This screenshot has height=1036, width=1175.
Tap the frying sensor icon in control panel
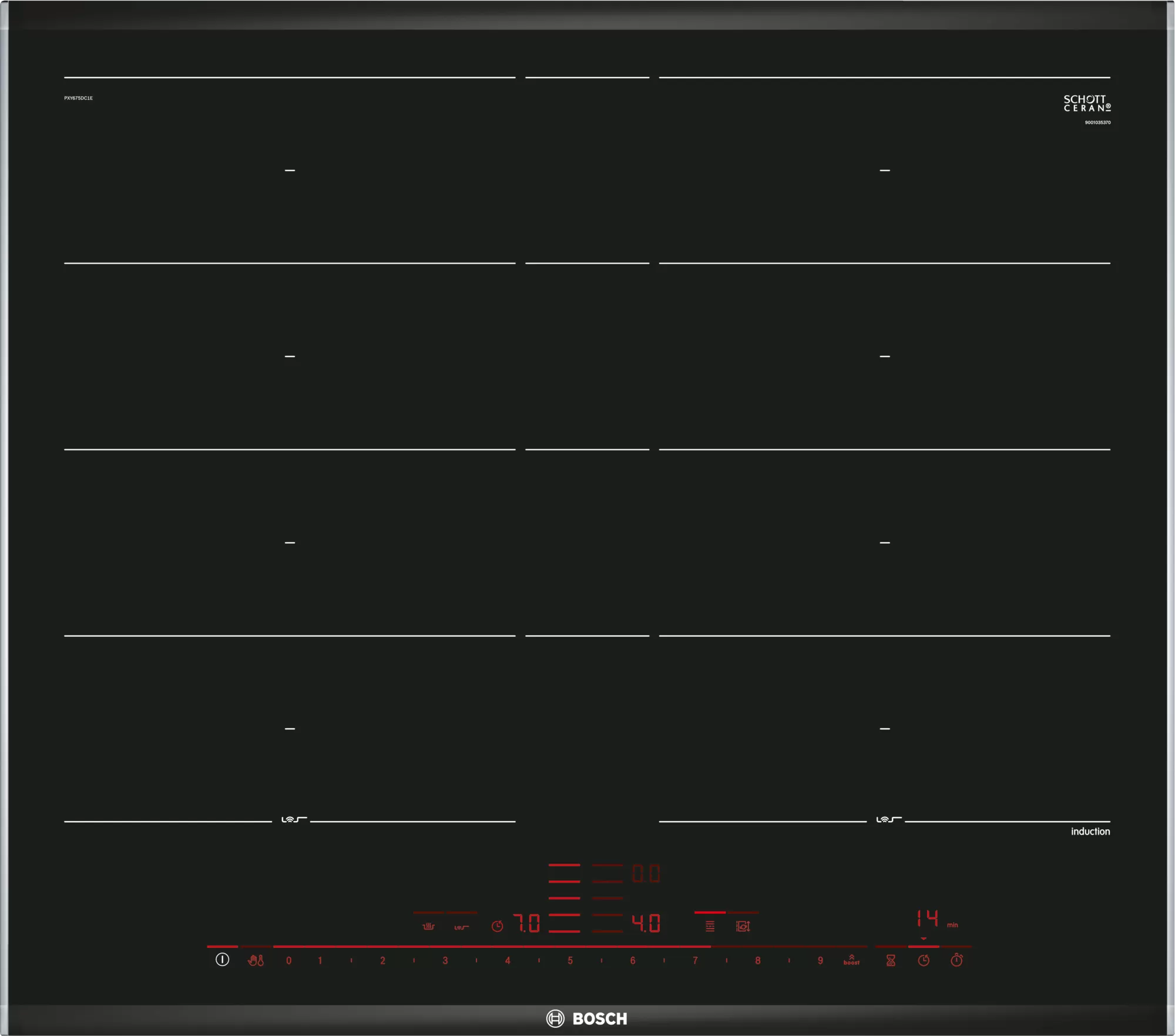pos(462,927)
